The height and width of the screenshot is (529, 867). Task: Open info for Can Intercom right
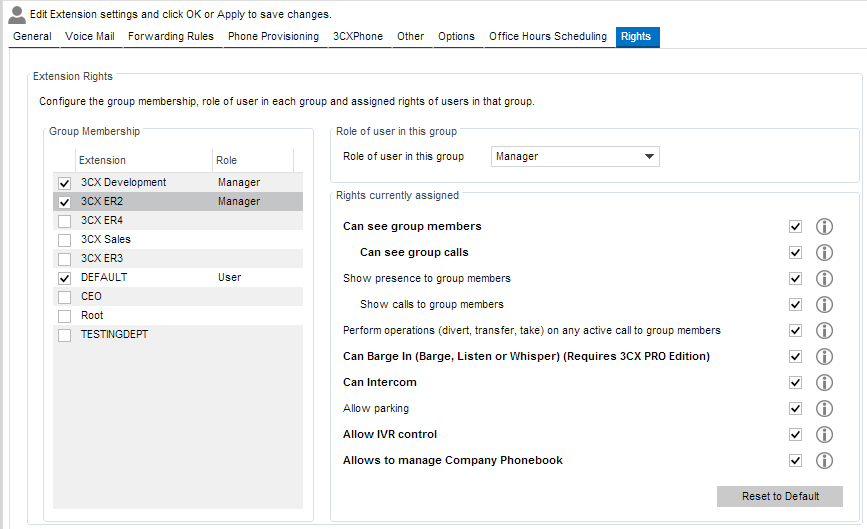click(x=824, y=383)
